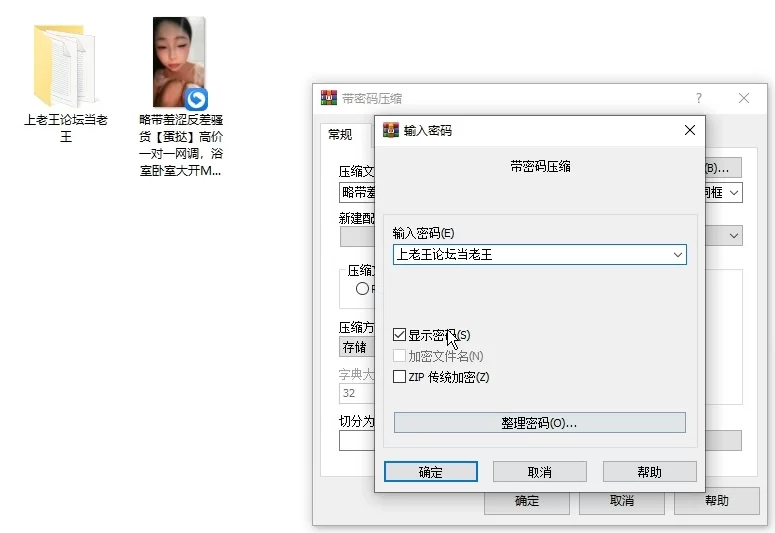Select the partially hidden radio button under 压缩

[363, 288]
